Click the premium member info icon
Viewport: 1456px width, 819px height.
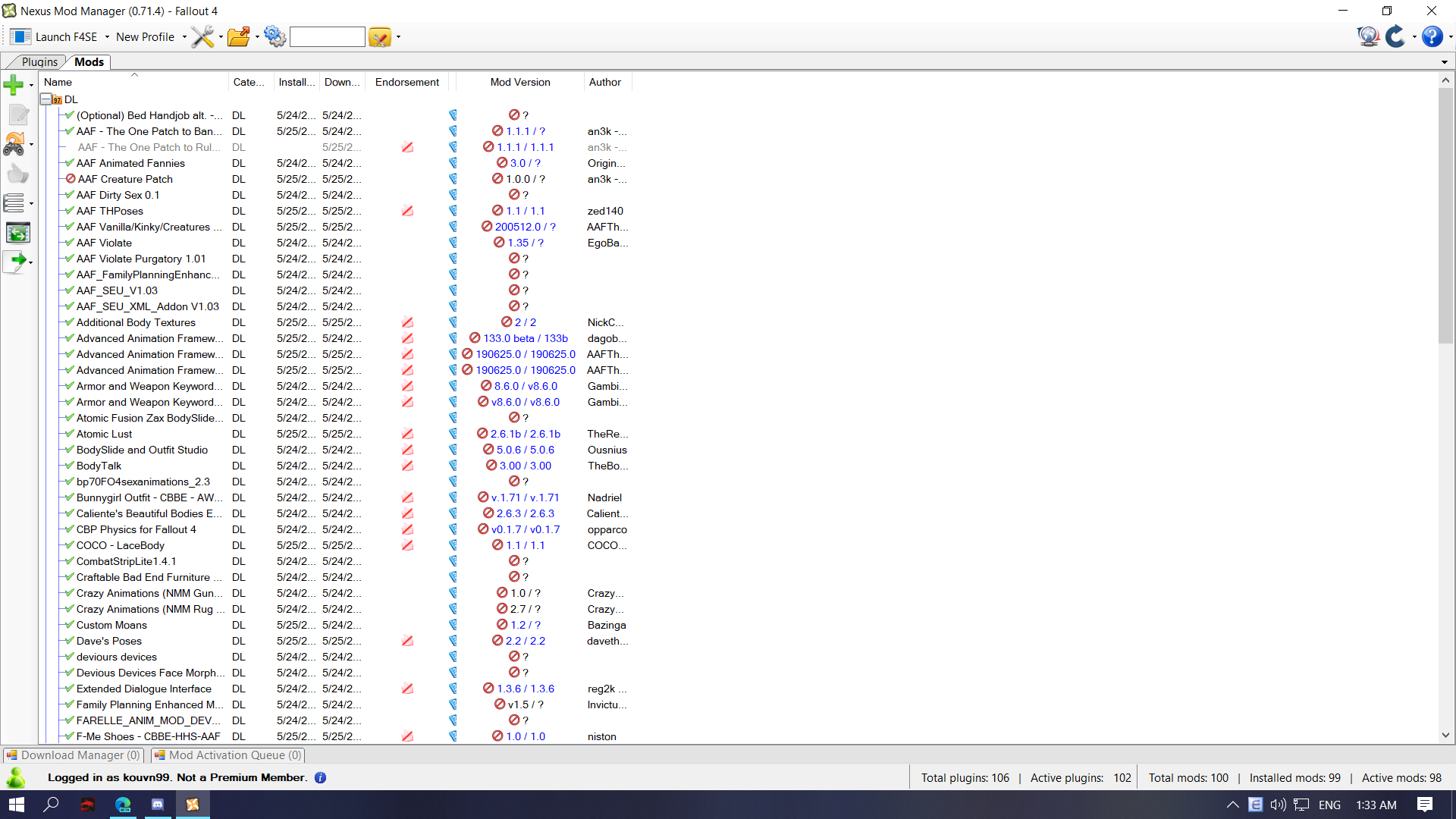(320, 778)
